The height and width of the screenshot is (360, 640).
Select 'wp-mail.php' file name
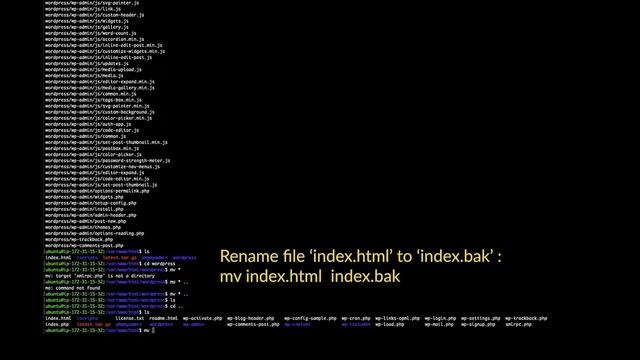pos(439,324)
